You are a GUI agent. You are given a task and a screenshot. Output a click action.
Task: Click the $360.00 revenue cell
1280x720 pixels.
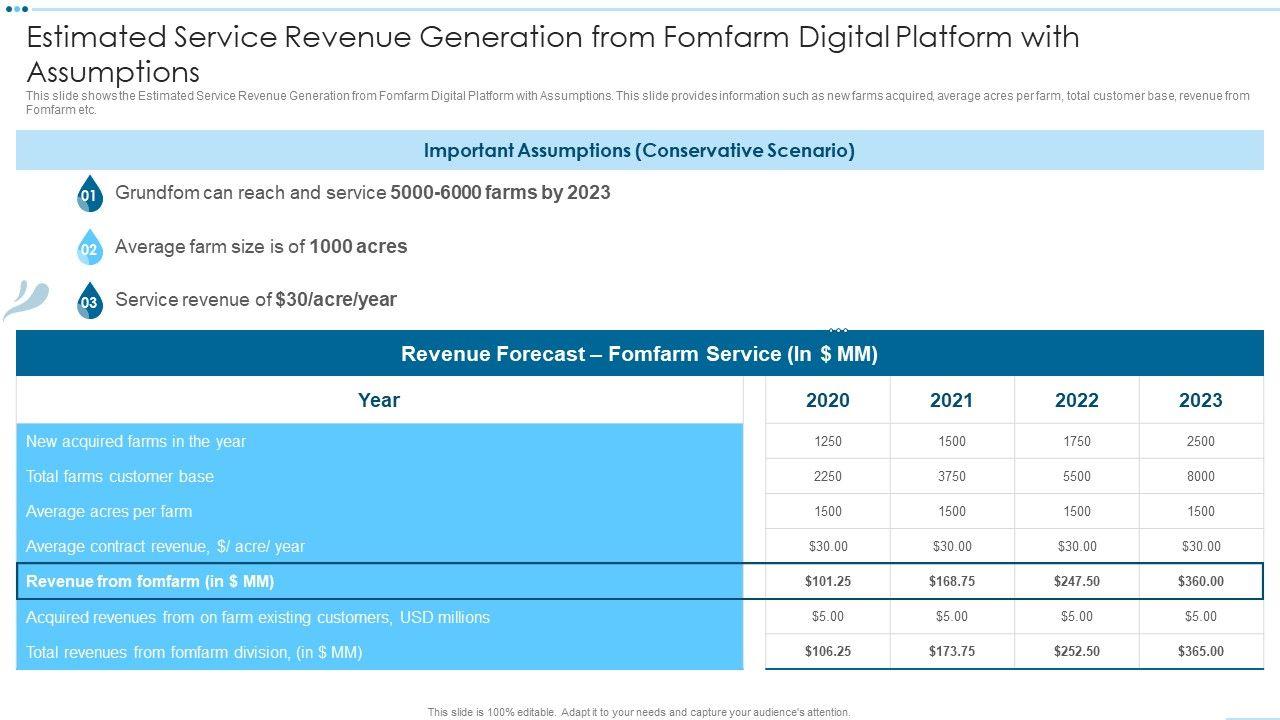[1201, 581]
